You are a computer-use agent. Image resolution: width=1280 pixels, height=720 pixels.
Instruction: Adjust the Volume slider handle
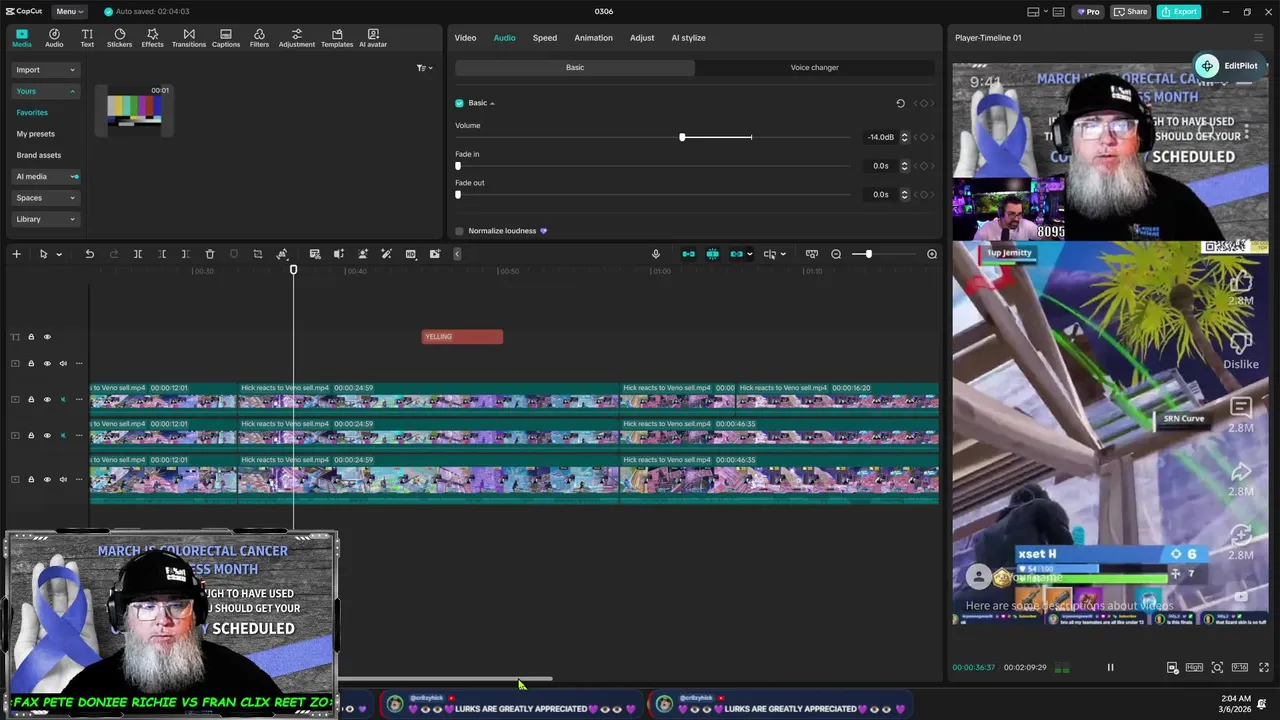click(682, 137)
